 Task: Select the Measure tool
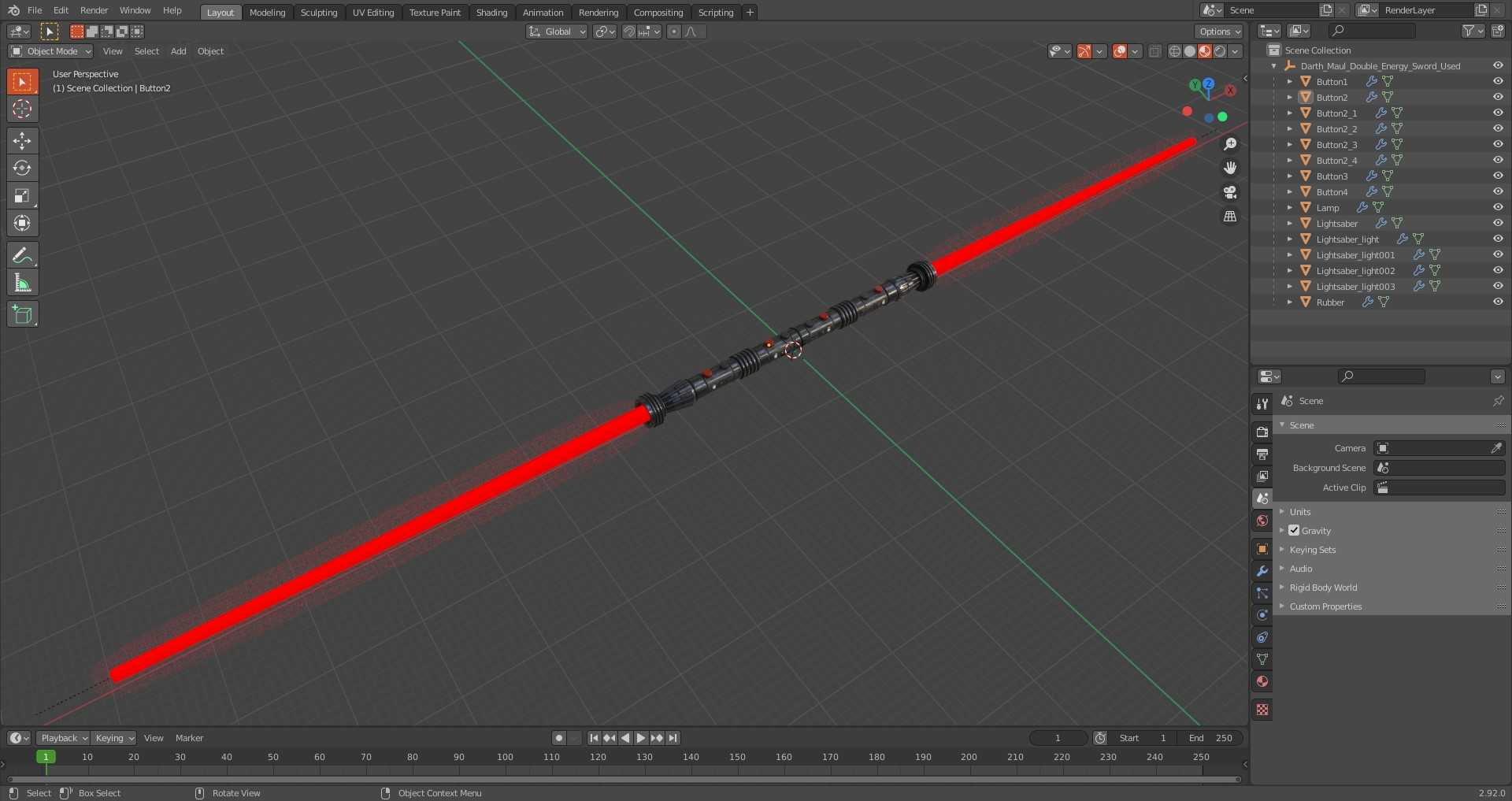pos(22,283)
